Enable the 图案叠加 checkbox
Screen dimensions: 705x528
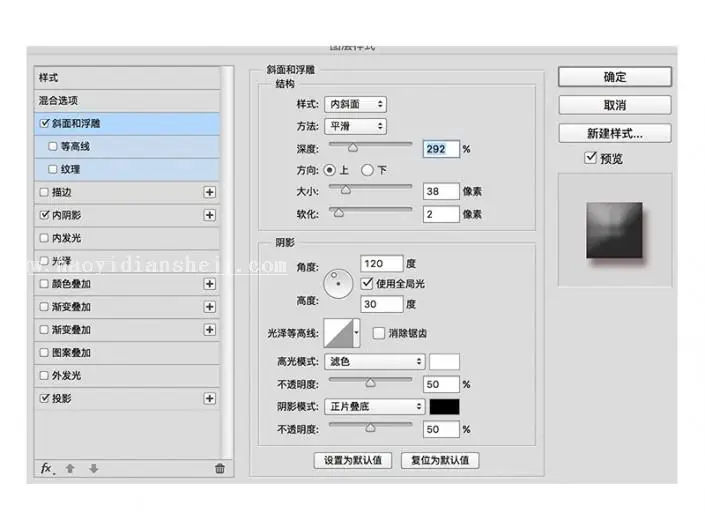tap(44, 353)
